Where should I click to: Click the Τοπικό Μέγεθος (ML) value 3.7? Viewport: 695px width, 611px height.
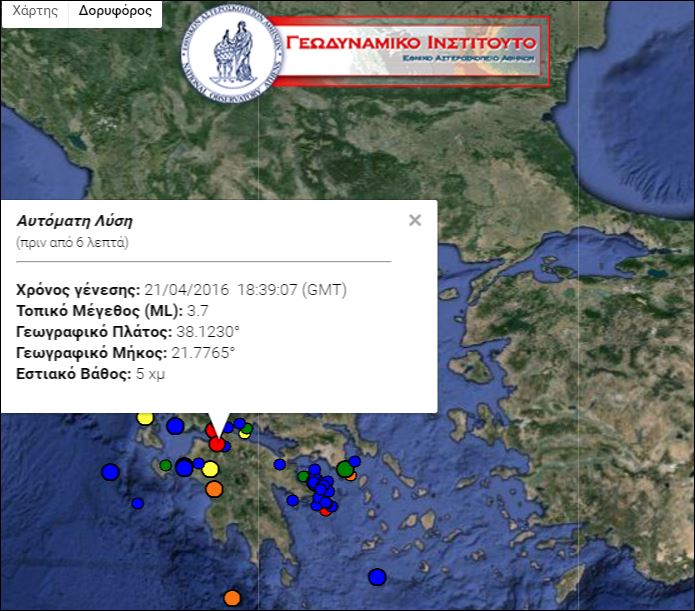(198, 310)
